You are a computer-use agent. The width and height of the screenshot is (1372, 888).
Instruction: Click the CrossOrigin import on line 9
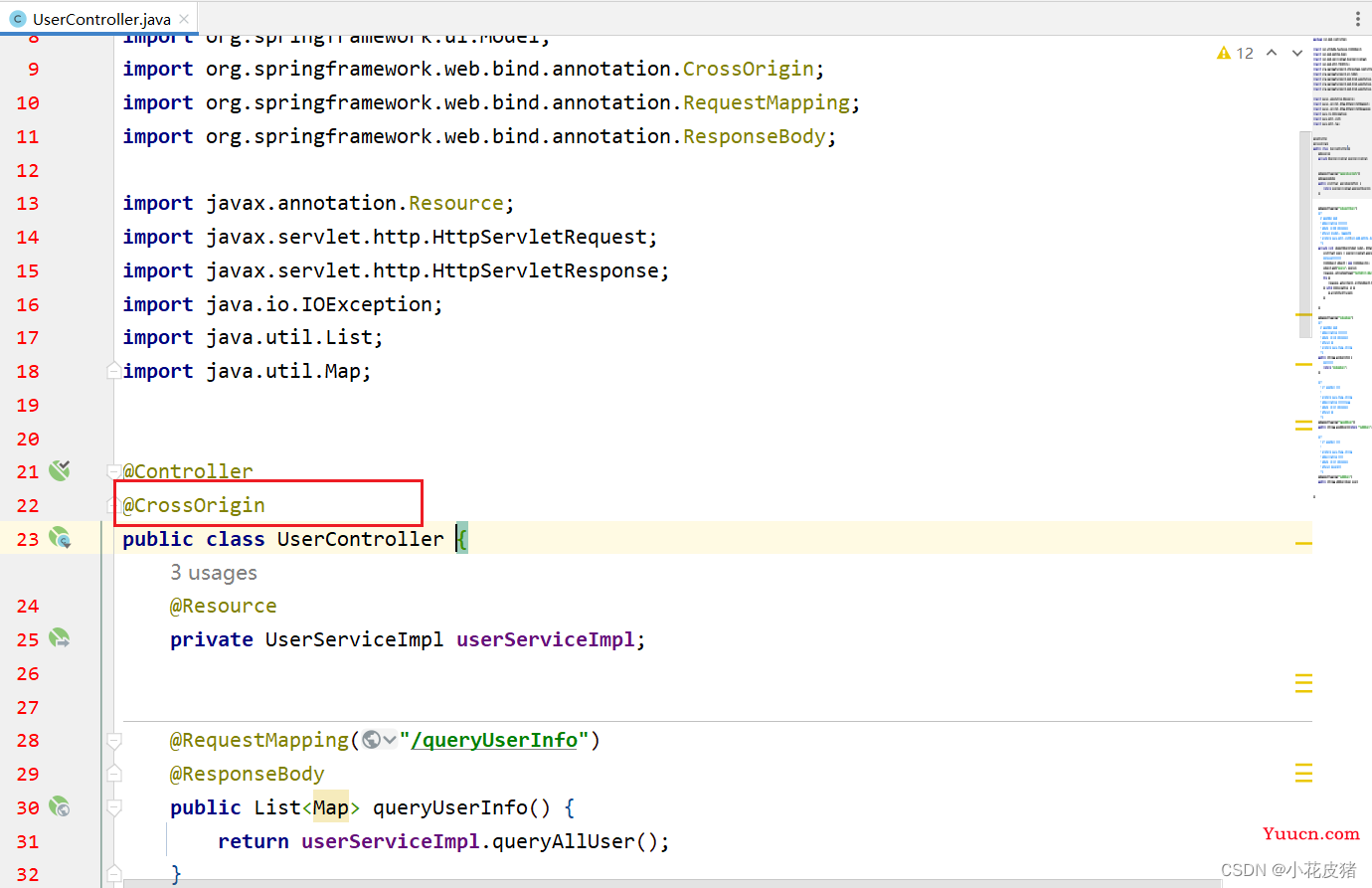point(749,69)
